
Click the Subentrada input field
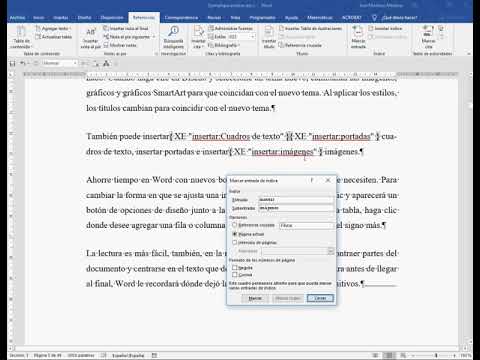click(x=296, y=208)
